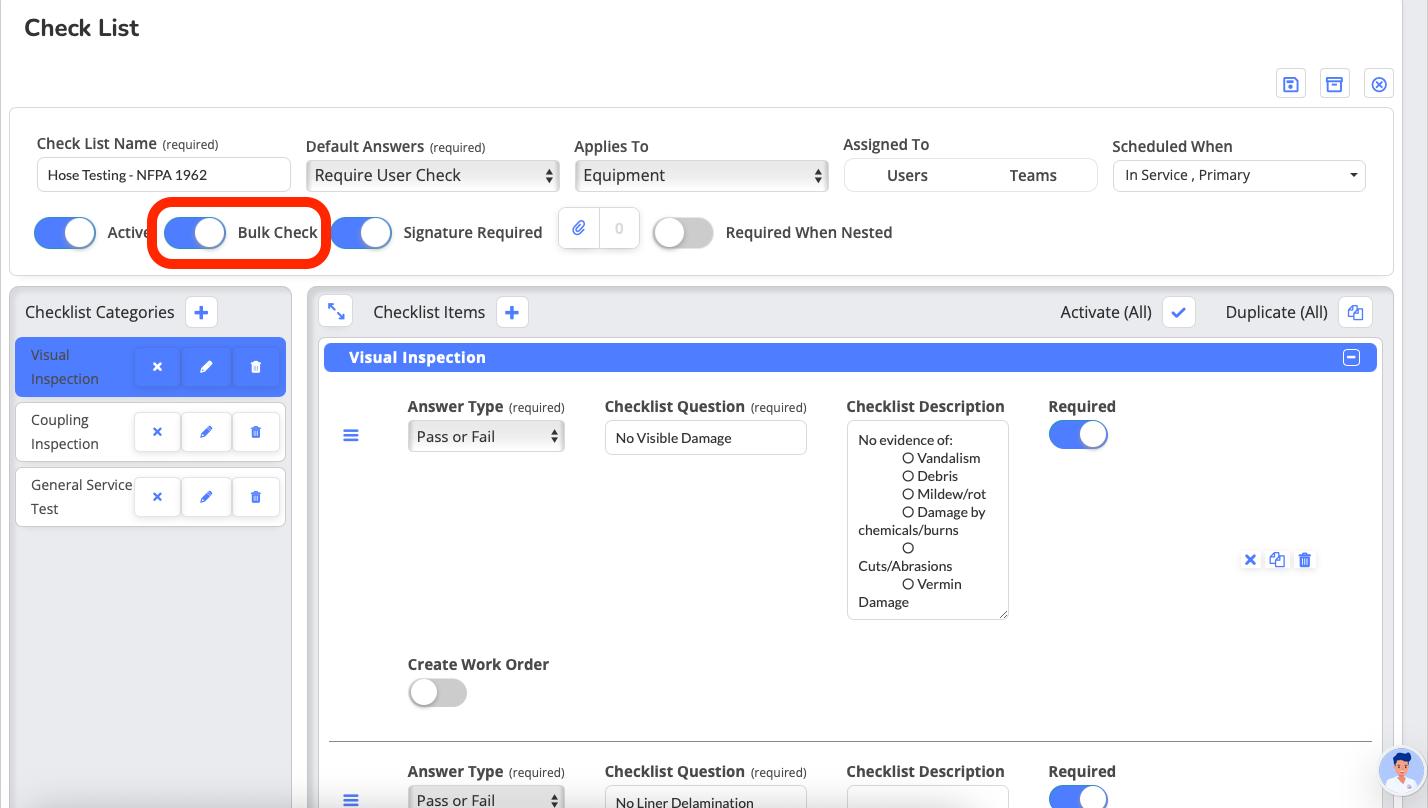This screenshot has height=808, width=1428.
Task: Click the archive checklist icon
Action: [x=1334, y=84]
